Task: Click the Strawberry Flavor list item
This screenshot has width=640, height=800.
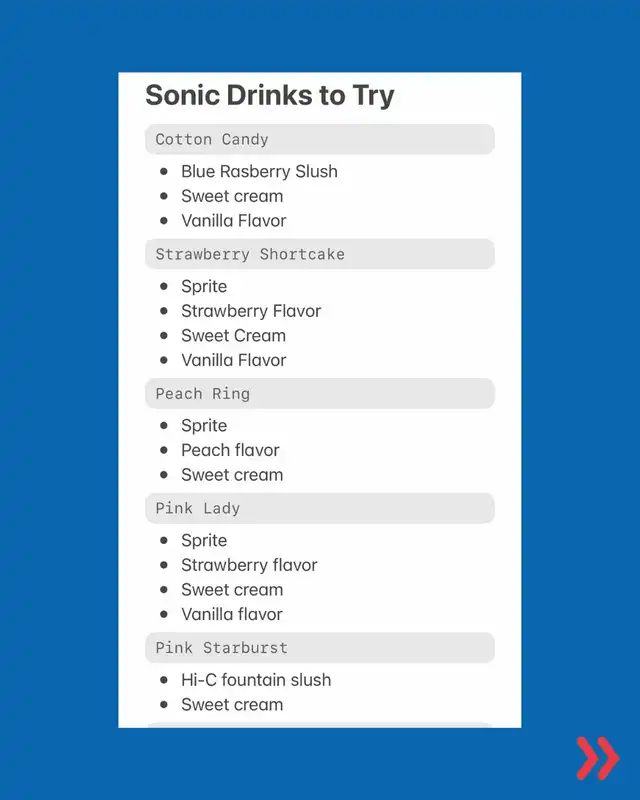Action: coord(251,311)
